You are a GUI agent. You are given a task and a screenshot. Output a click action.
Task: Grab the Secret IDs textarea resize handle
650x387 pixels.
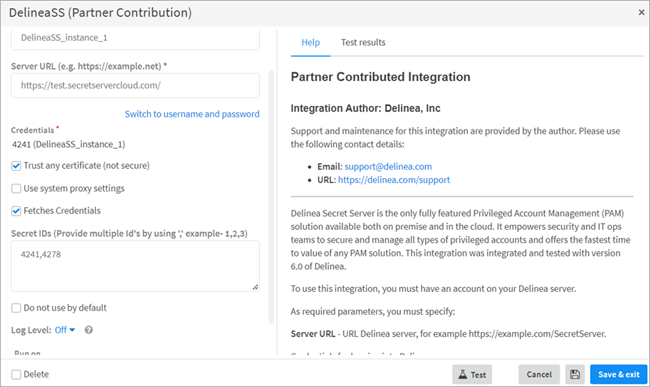coord(255,287)
